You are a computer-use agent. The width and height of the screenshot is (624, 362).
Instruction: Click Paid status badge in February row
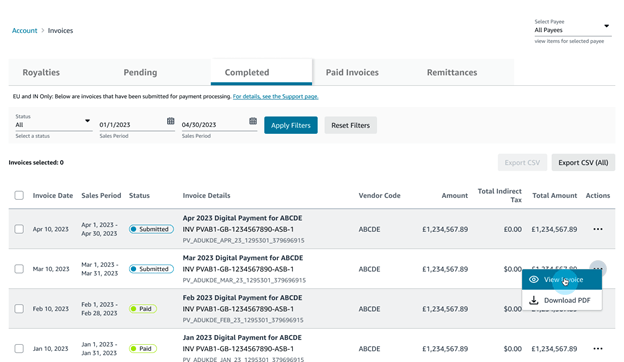click(143, 309)
